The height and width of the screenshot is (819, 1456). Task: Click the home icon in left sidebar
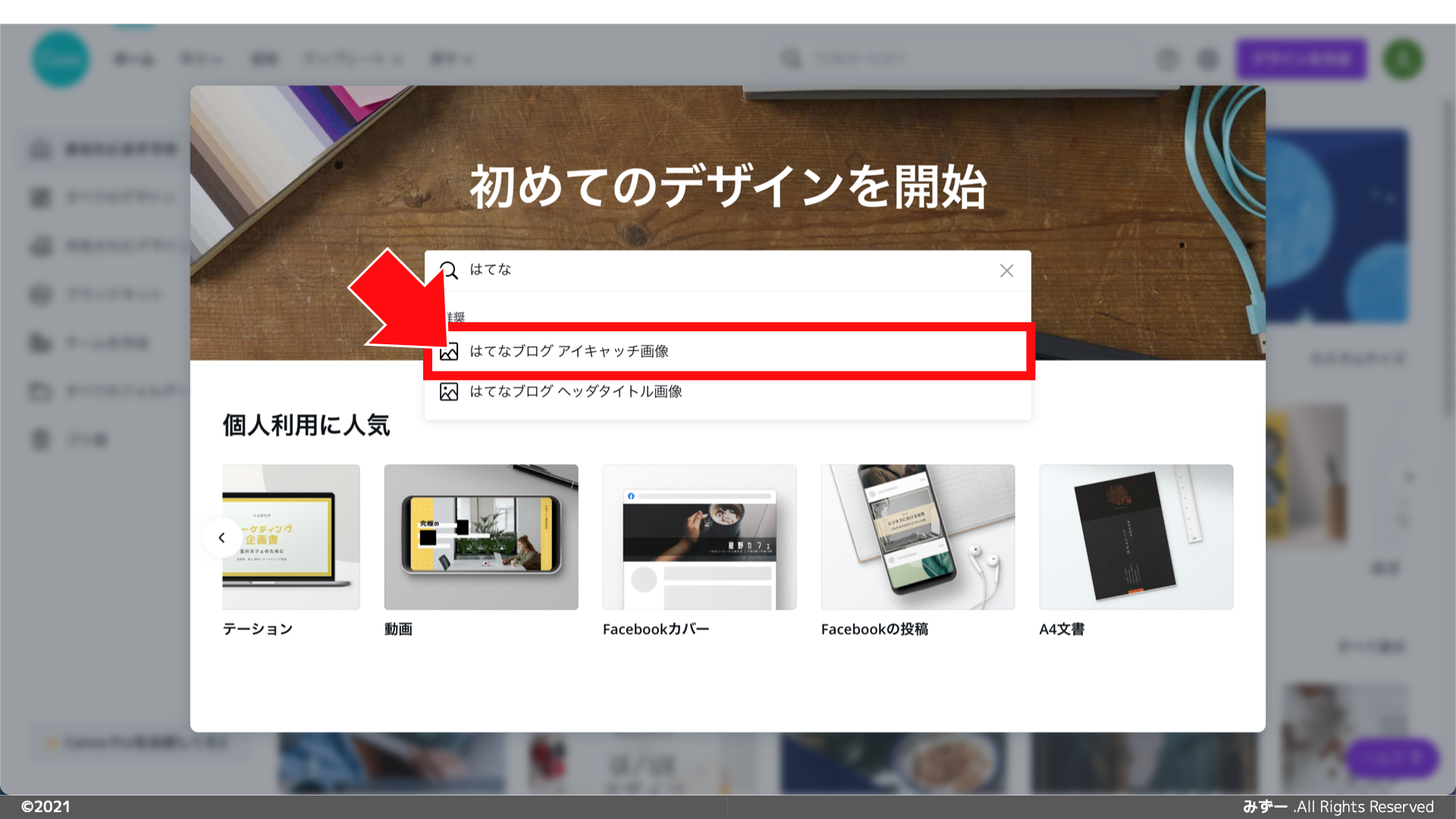pos(40,149)
